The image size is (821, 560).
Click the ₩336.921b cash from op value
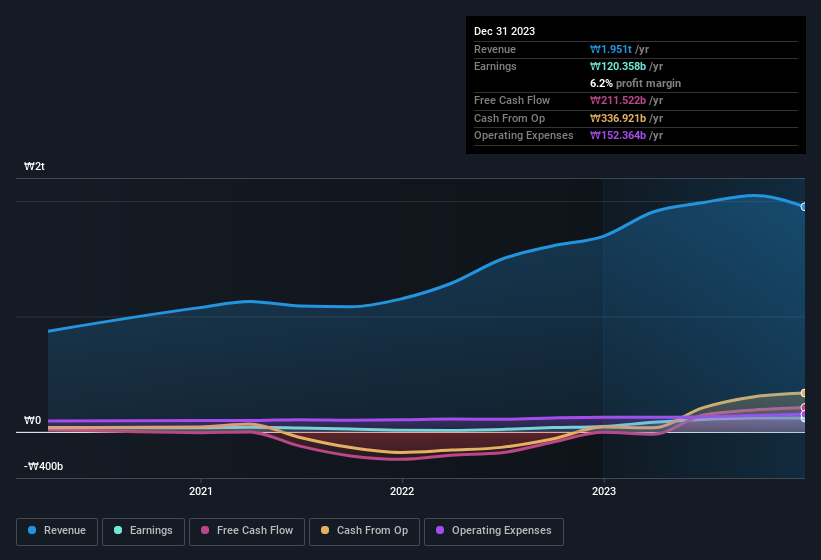618,118
